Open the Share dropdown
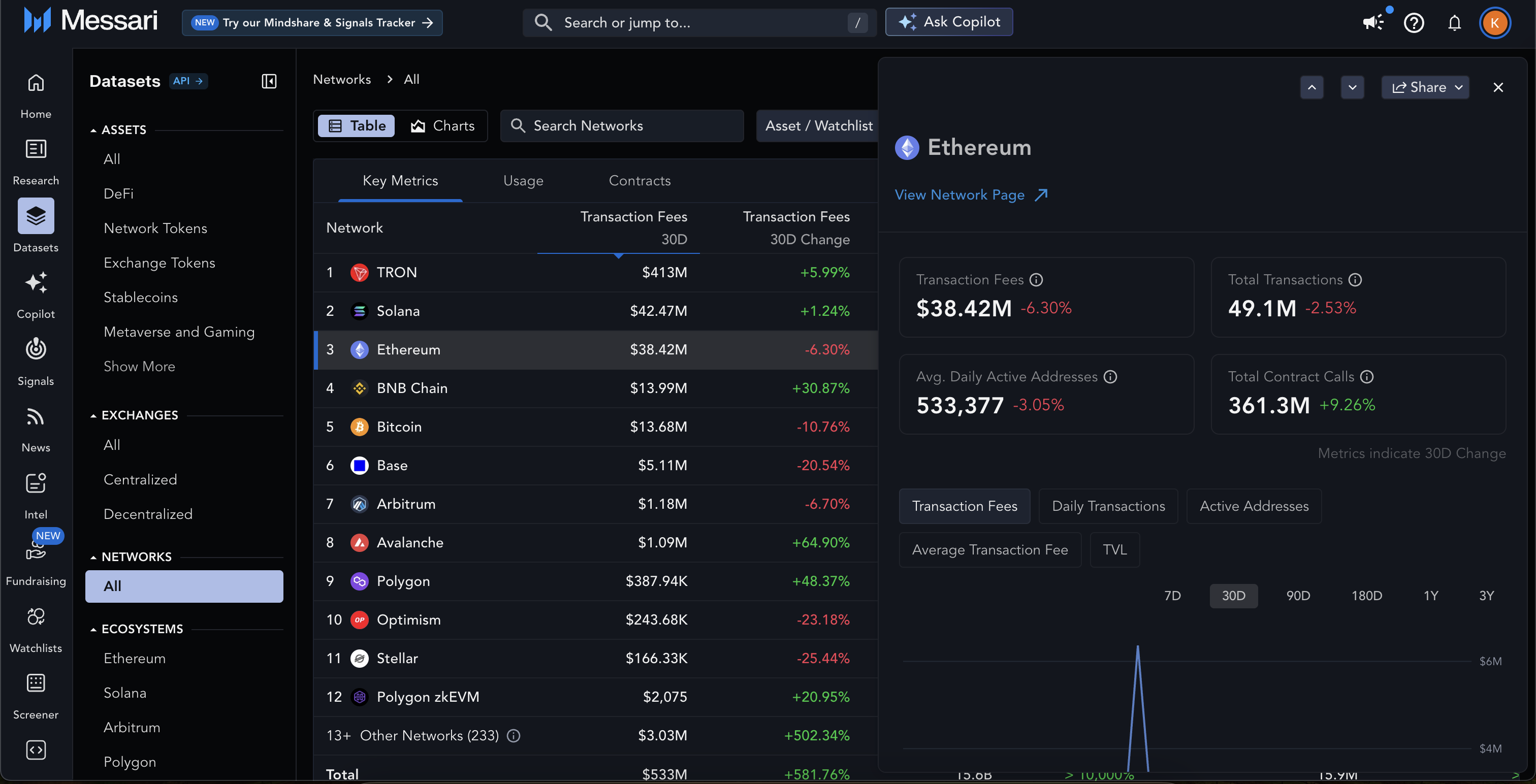This screenshot has width=1536, height=784. click(x=1425, y=88)
